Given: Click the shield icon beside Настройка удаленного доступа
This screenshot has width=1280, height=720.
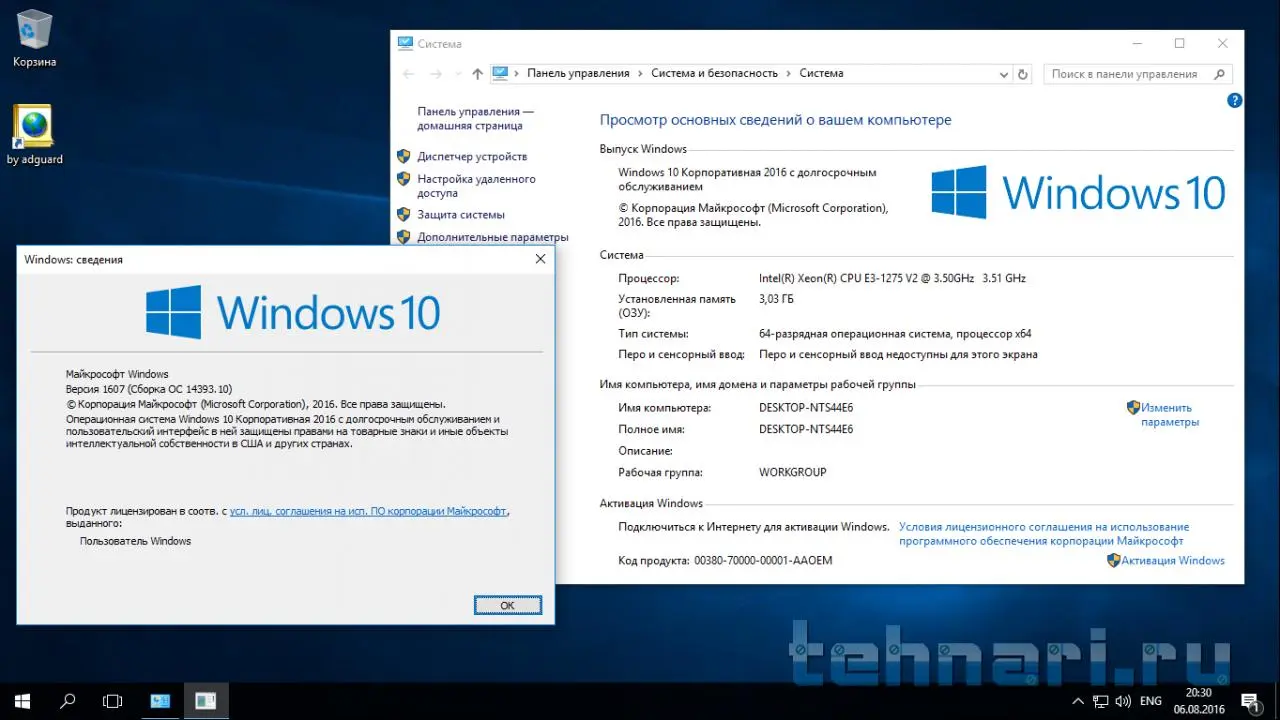Looking at the screenshot, I should click(403, 179).
